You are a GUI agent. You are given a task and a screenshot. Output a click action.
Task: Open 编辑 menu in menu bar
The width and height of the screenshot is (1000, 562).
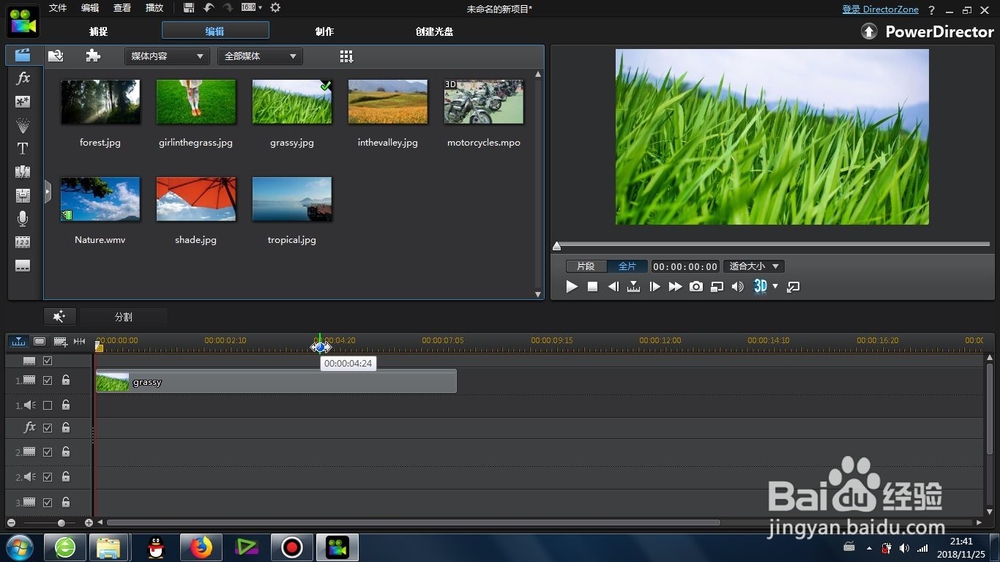(x=90, y=8)
